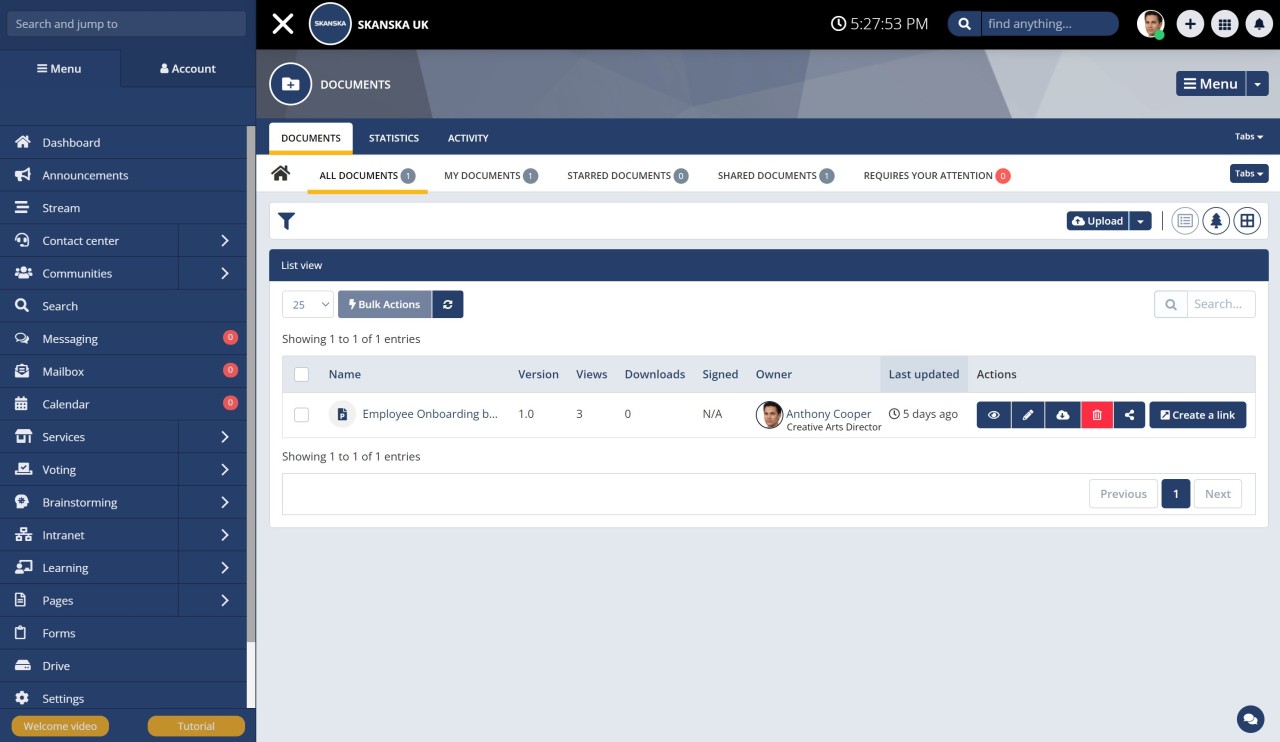Viewport: 1280px width, 742px height.
Task: Switch to grid view icon
Action: click(1247, 221)
